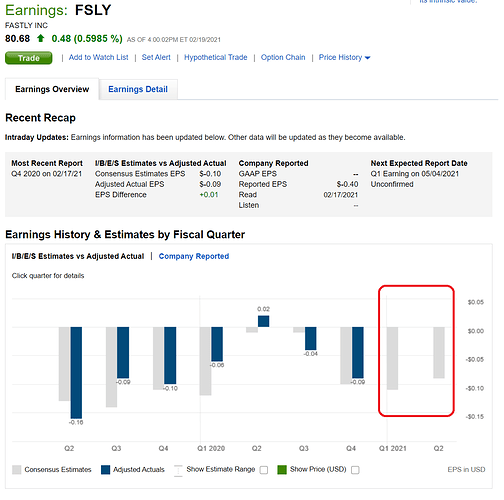504x500 pixels.
Task: Switch chart to Company Reported view
Action: (x=194, y=256)
